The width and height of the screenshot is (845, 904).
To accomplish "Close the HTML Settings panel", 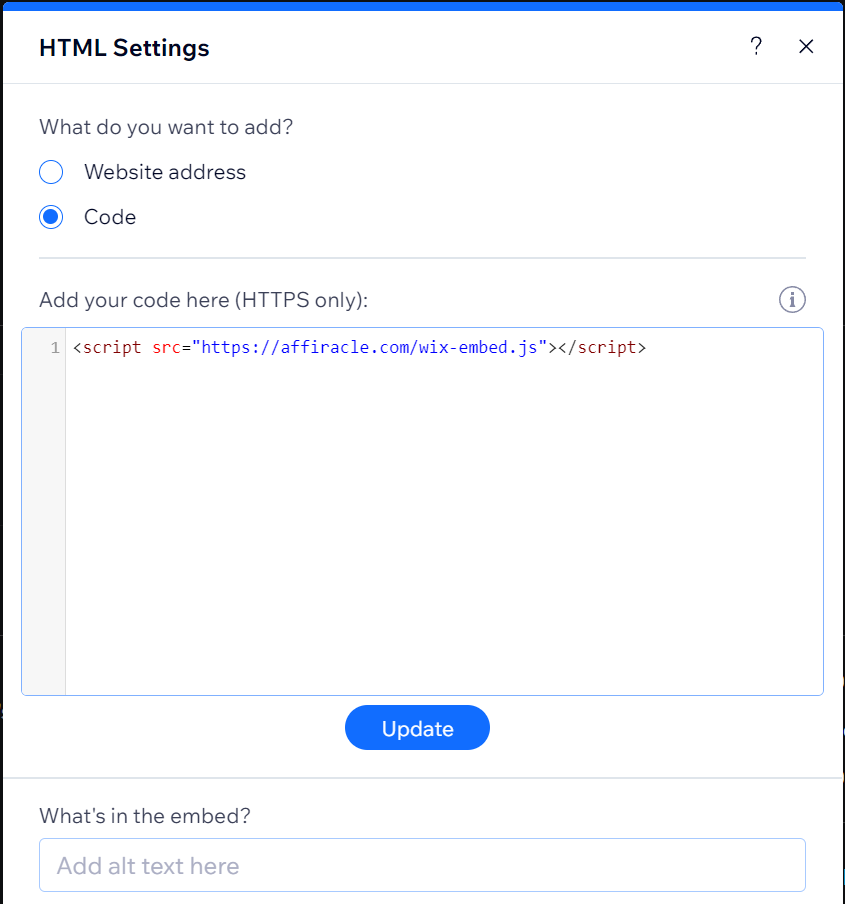I will [806, 46].
